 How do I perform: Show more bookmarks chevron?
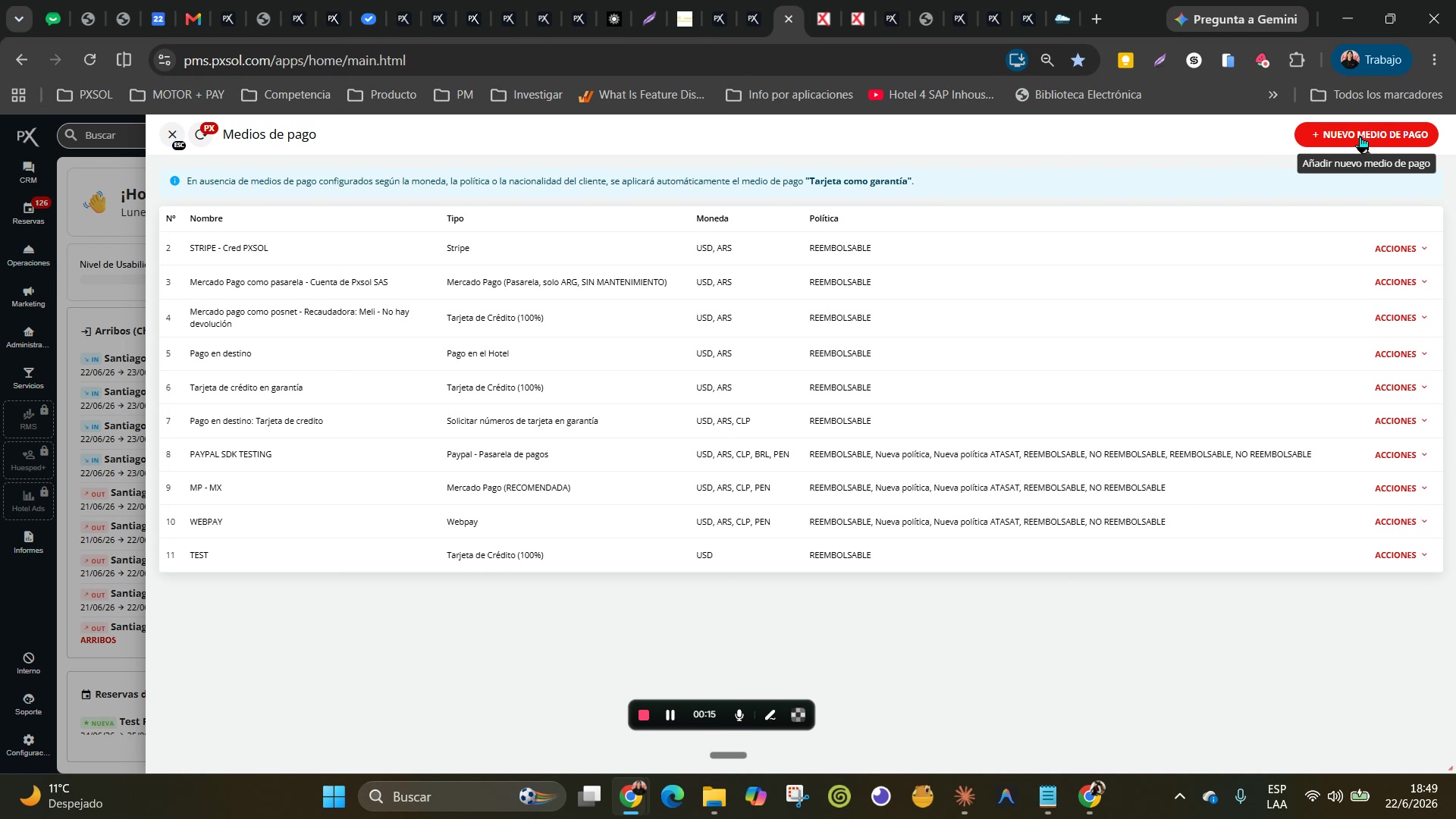point(1273,95)
